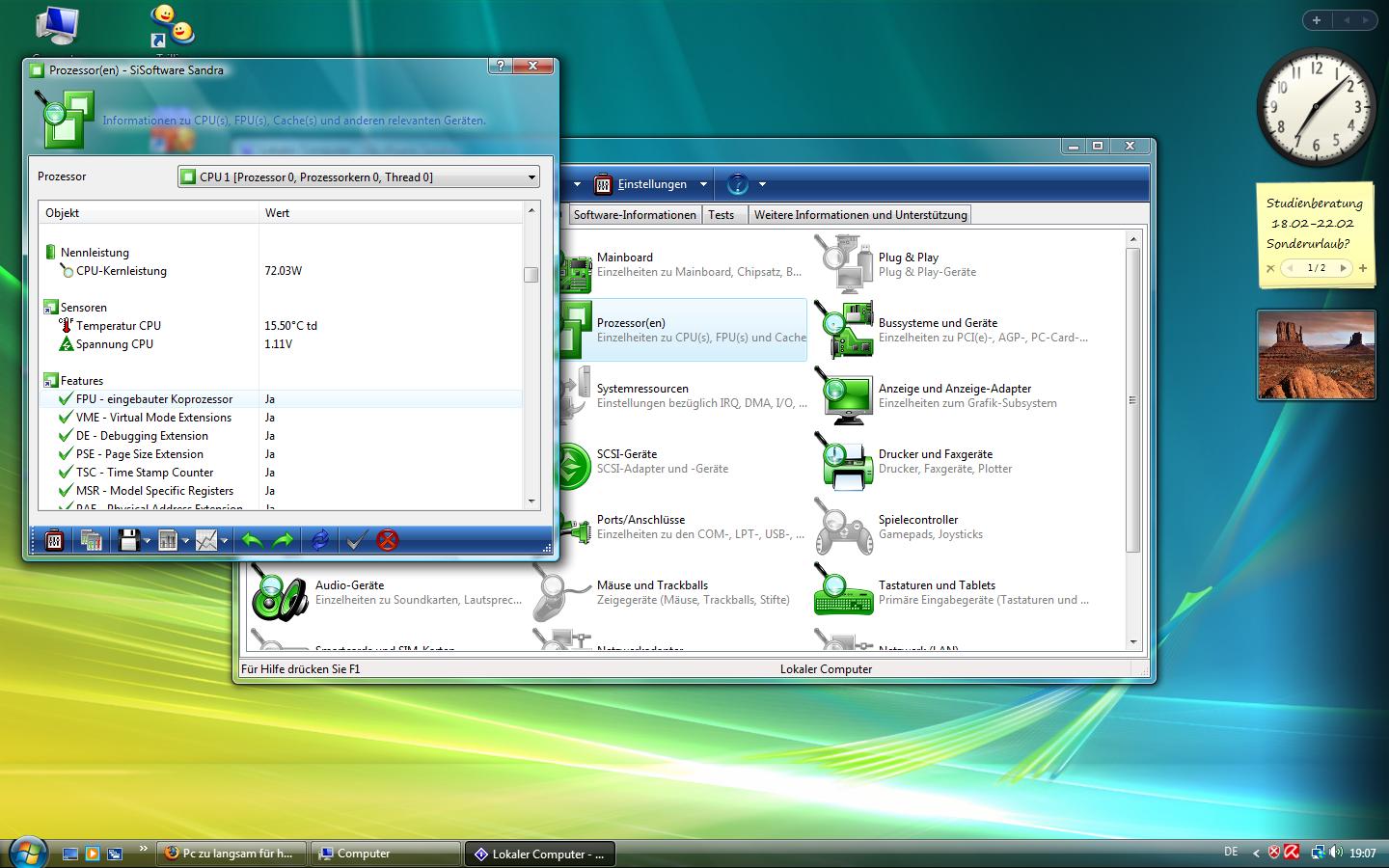
Task: Click the bar chart view icon
Action: coord(167,541)
